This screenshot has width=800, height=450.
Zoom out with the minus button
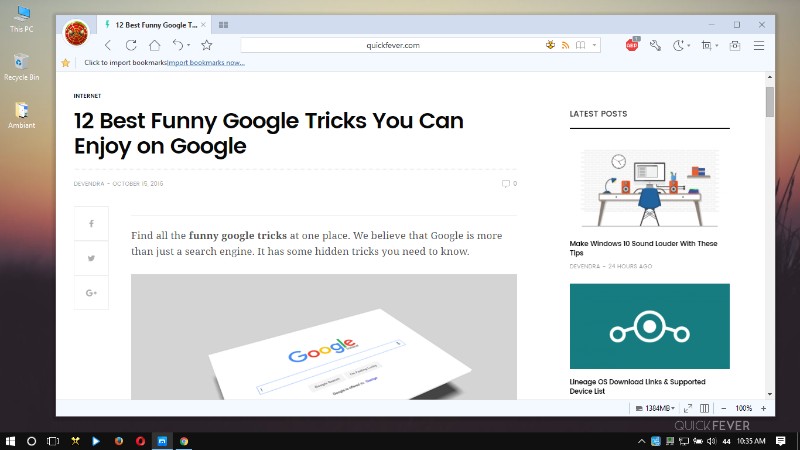pyautogui.click(x=723, y=408)
